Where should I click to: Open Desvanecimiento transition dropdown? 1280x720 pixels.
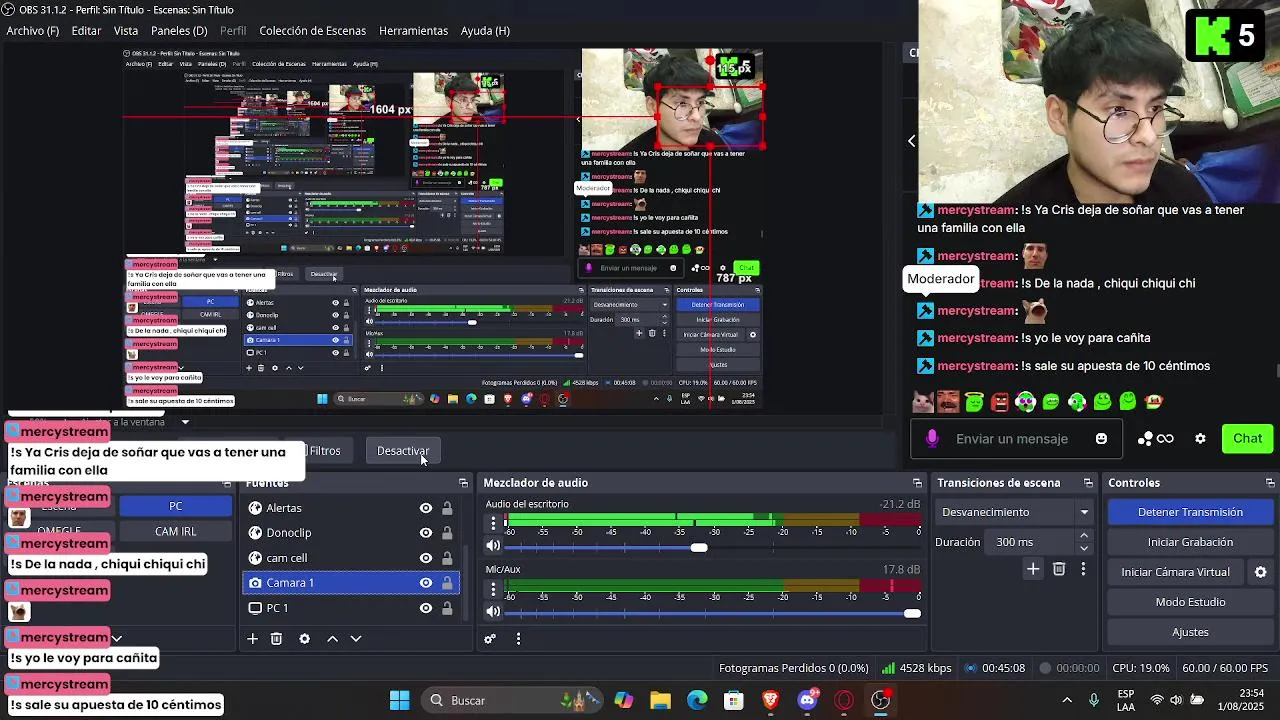coord(1014,512)
